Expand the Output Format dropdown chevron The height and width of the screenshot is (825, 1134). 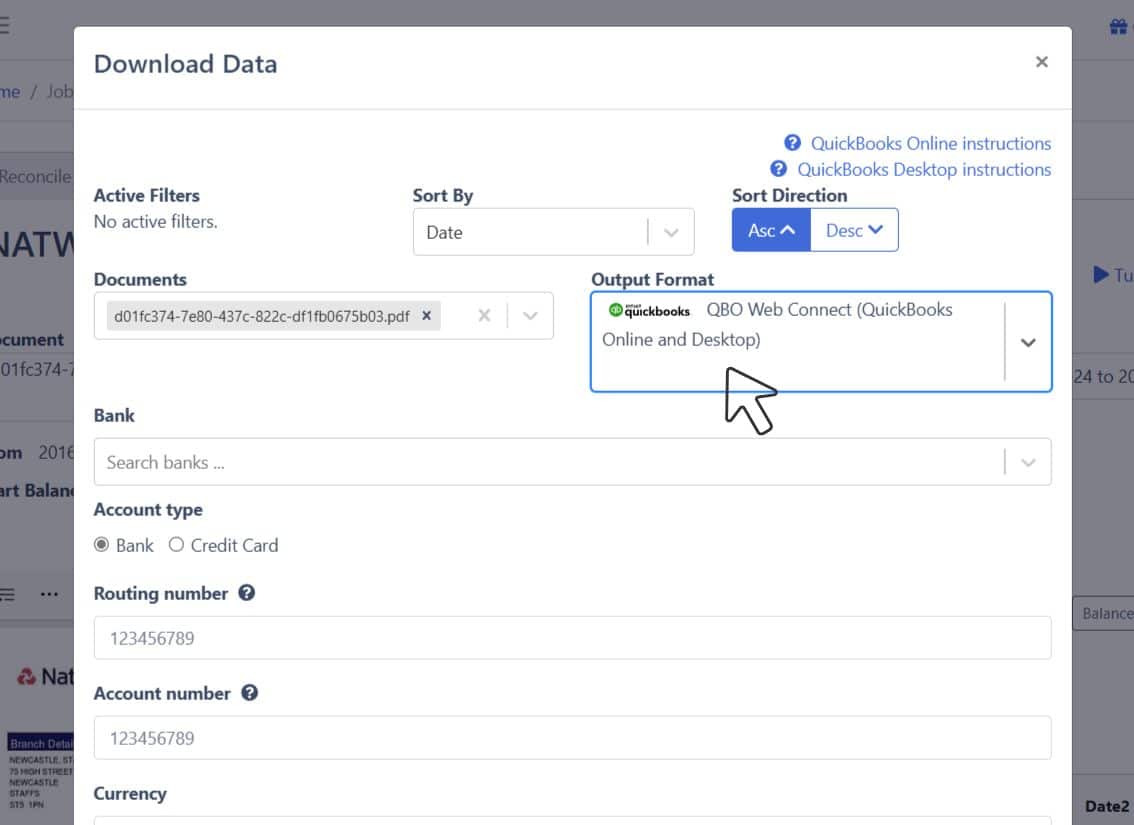[x=1028, y=342]
